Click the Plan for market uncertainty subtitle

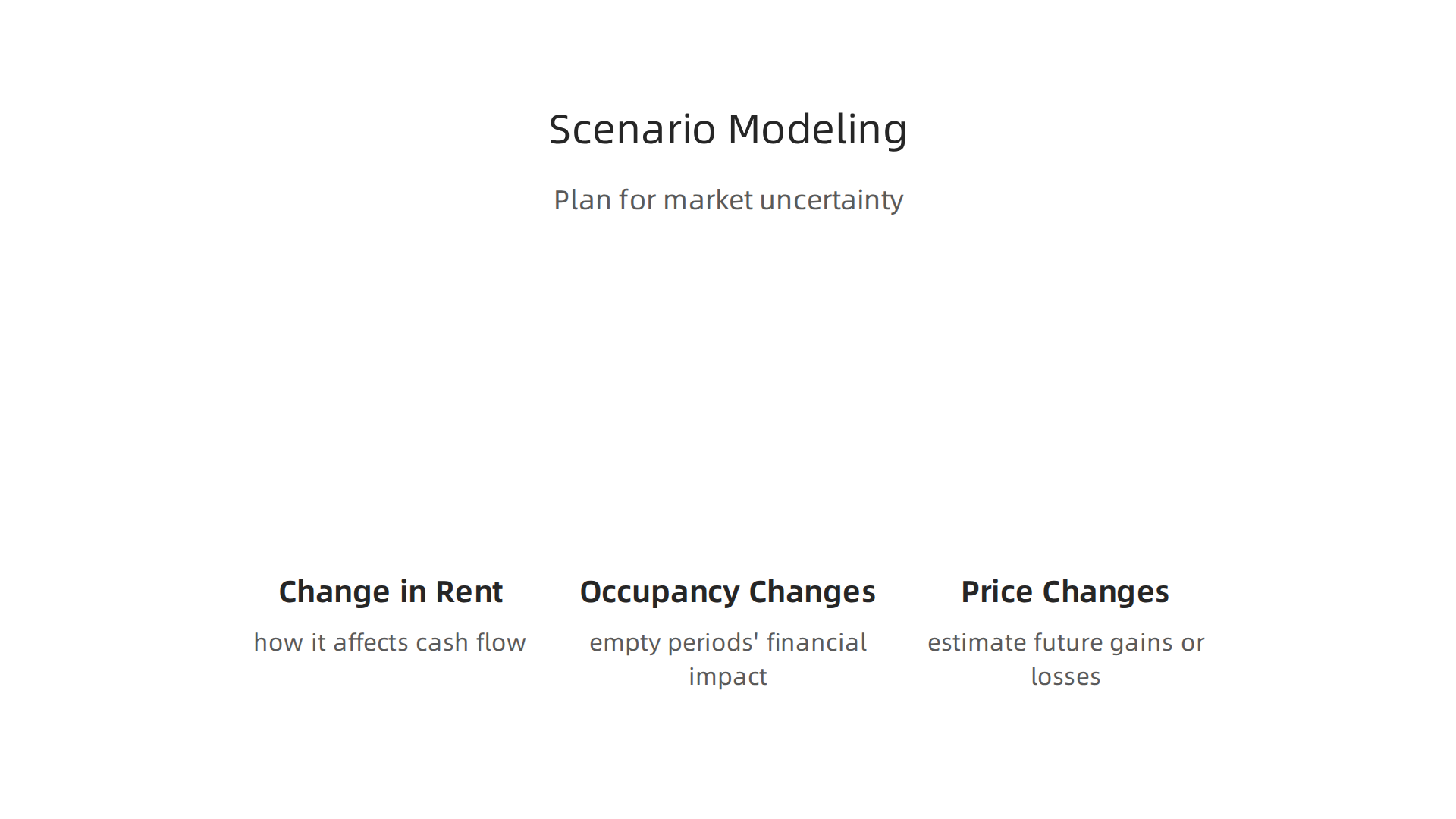pyautogui.click(x=728, y=200)
